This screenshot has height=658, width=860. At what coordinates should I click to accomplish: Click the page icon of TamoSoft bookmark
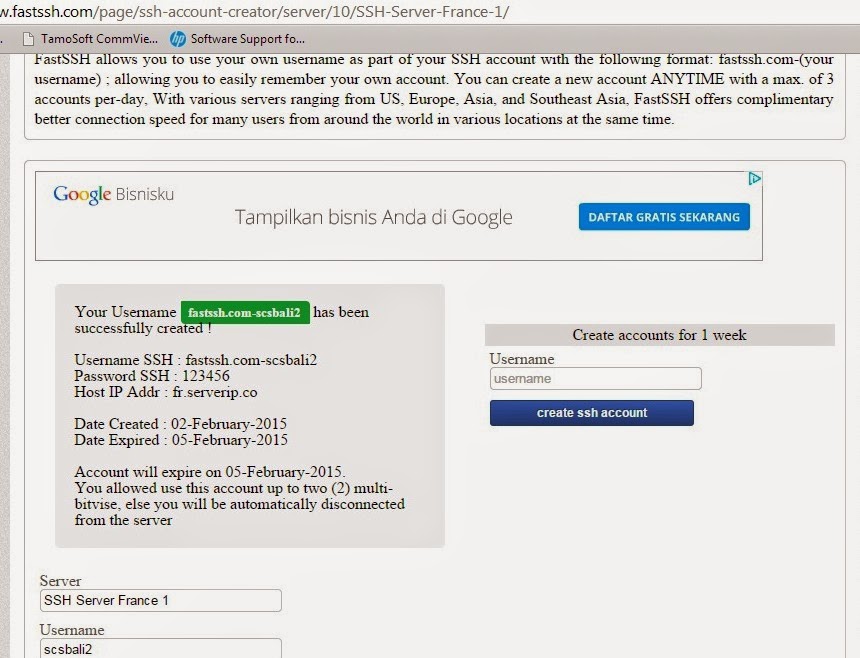click(x=28, y=39)
